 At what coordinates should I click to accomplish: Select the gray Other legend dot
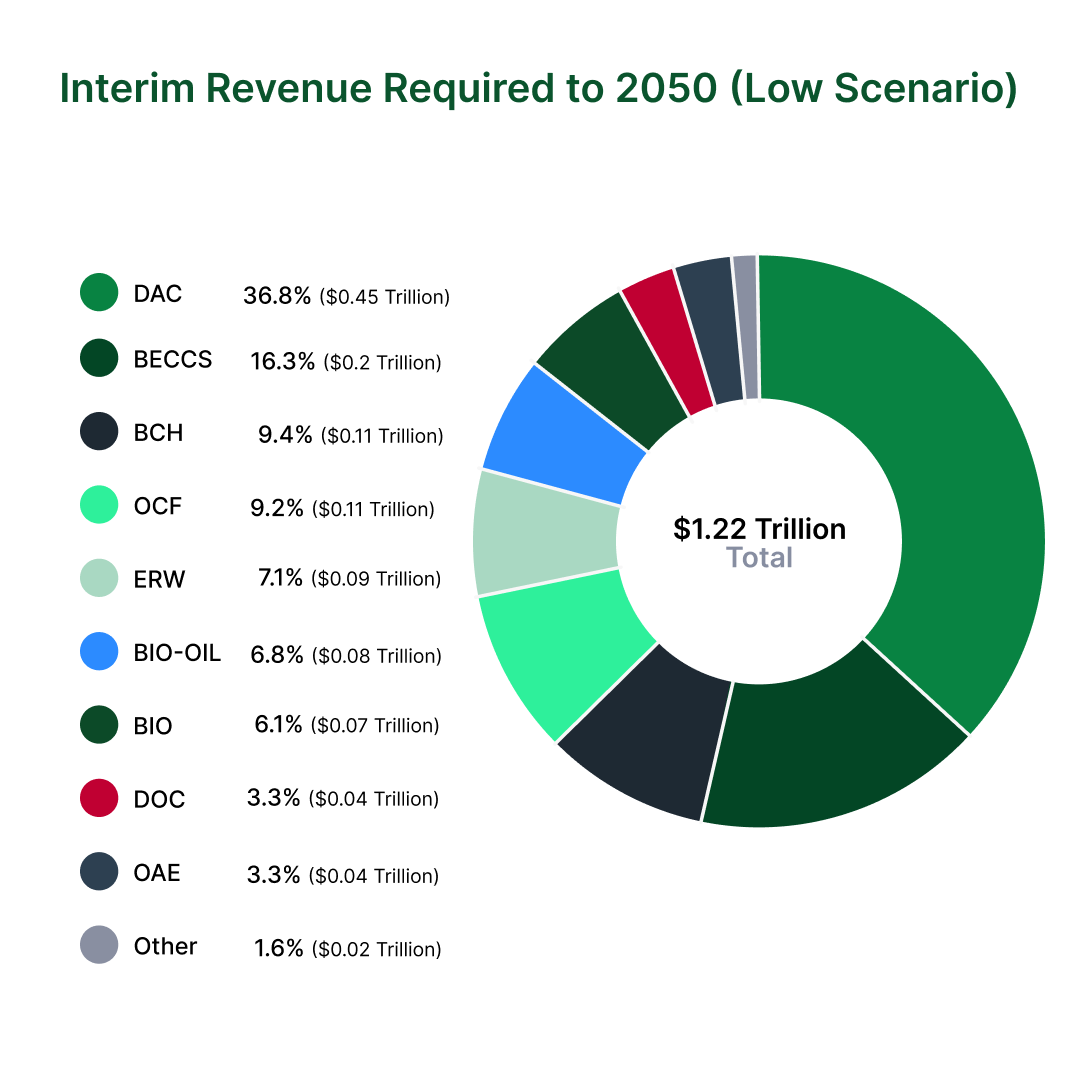click(99, 945)
